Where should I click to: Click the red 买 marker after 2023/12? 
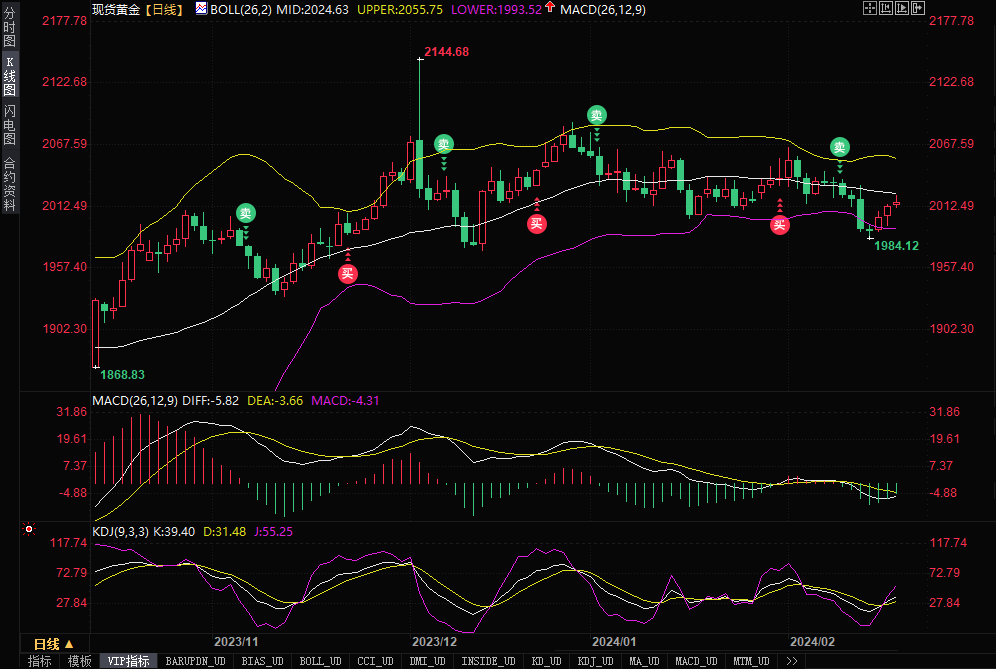pos(537,224)
